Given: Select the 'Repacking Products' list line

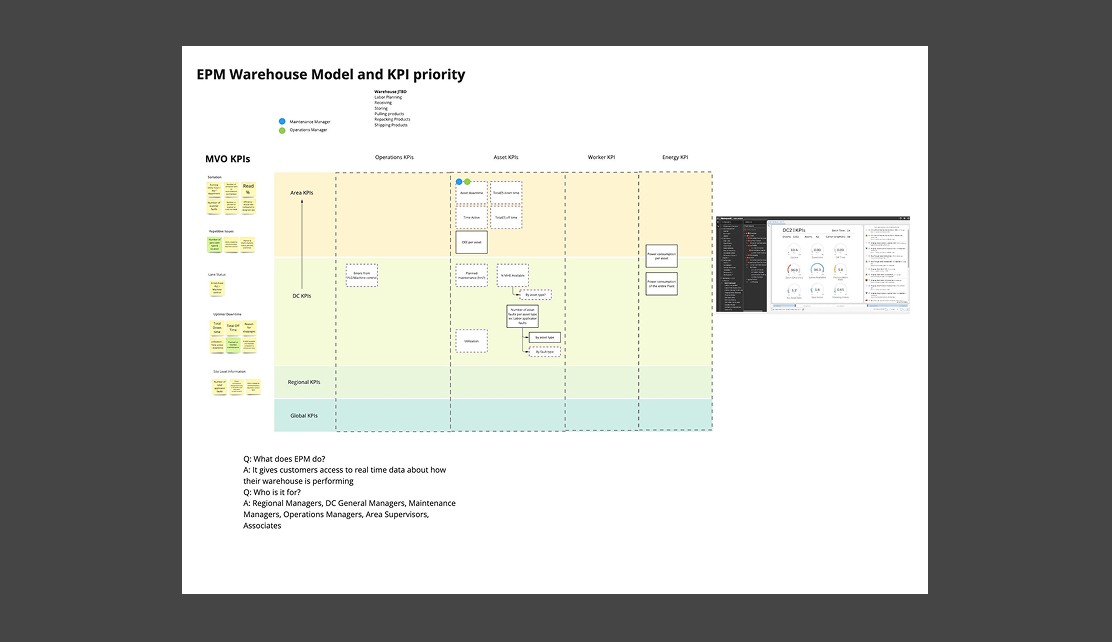Looking at the screenshot, I should (392, 119).
